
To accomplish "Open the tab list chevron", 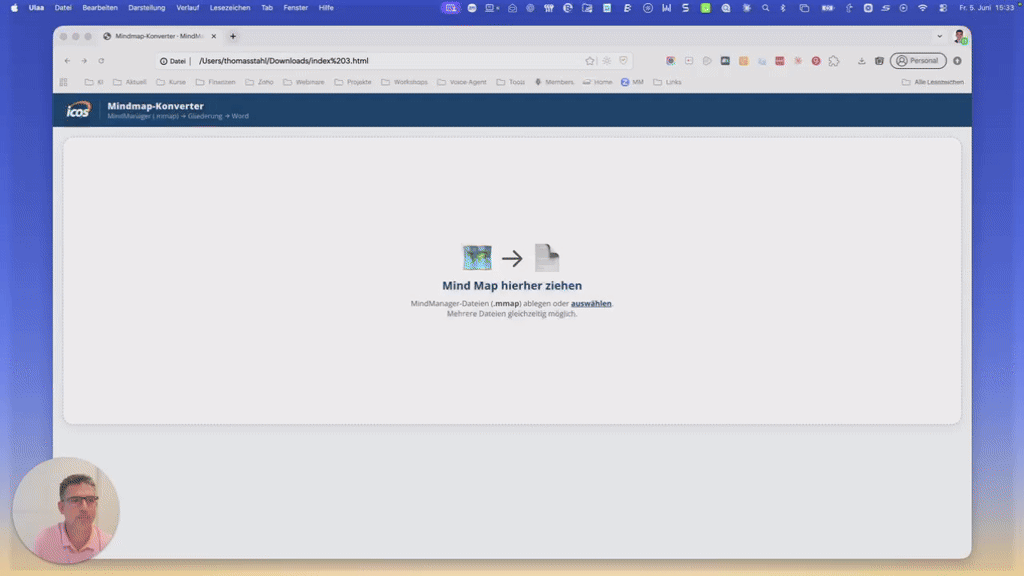I will (x=940, y=37).
